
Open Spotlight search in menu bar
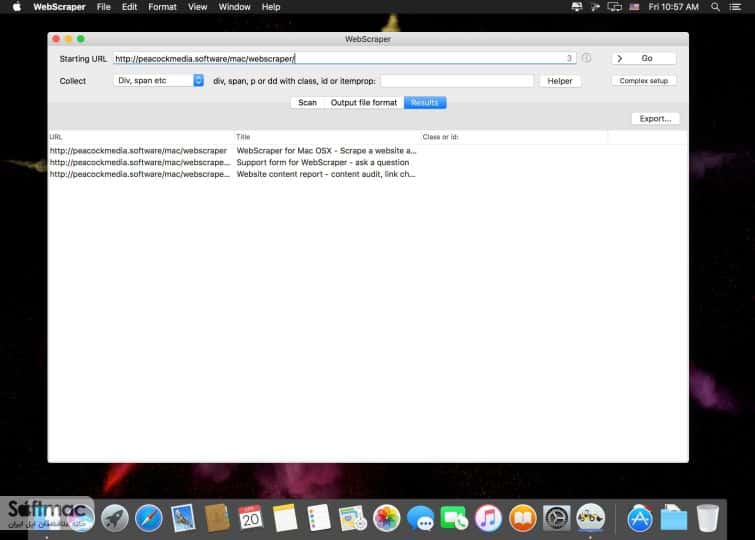716,7
